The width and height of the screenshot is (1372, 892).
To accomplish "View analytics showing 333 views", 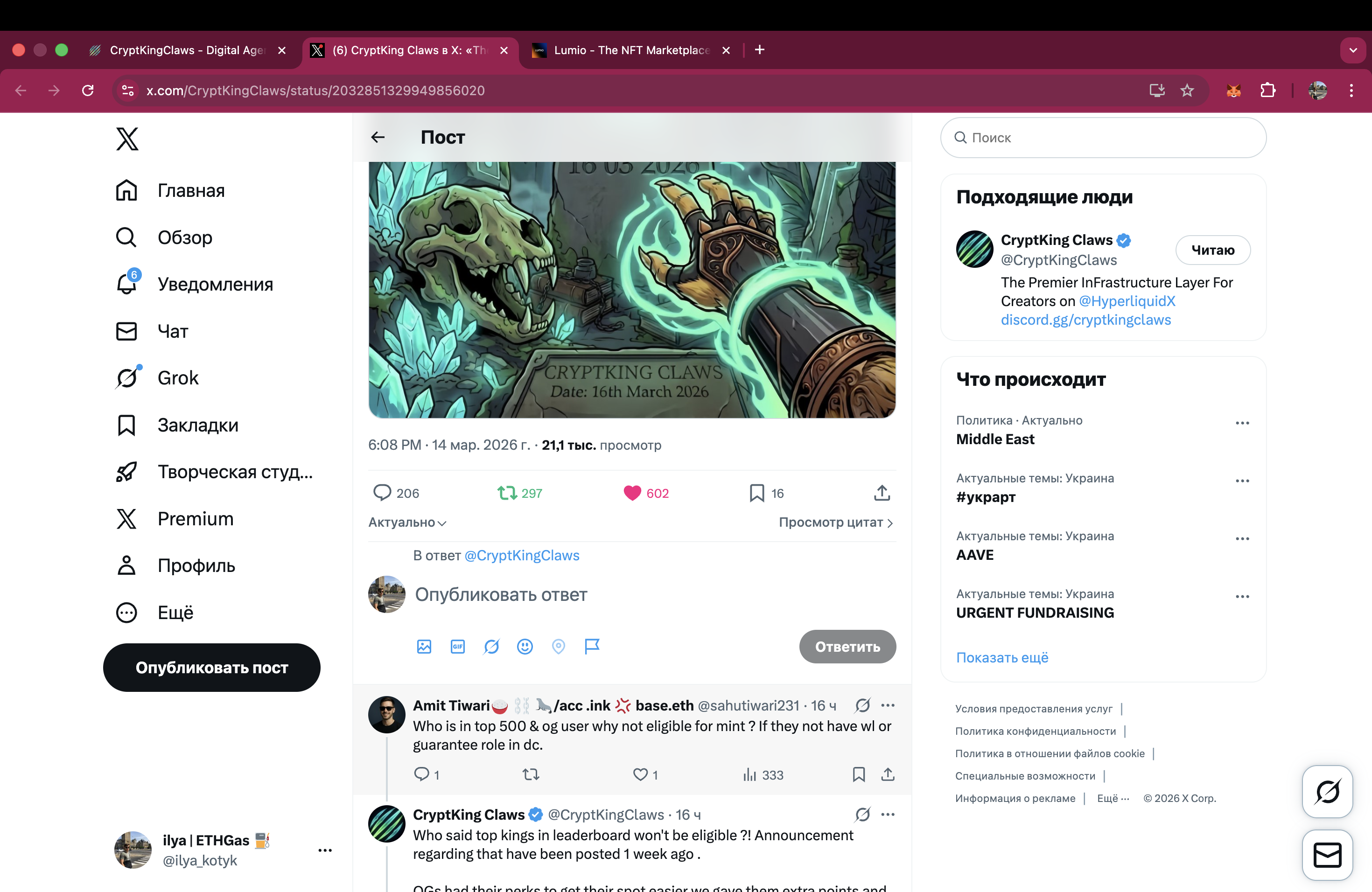I will (763, 774).
